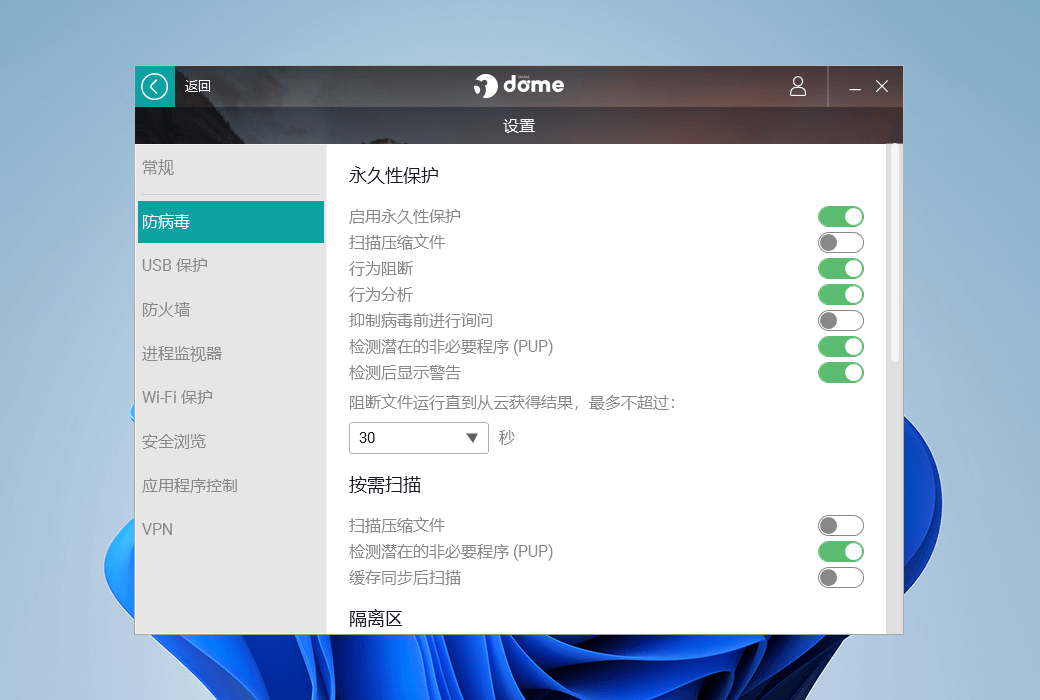Click the Panda Dome logo

click(x=519, y=86)
